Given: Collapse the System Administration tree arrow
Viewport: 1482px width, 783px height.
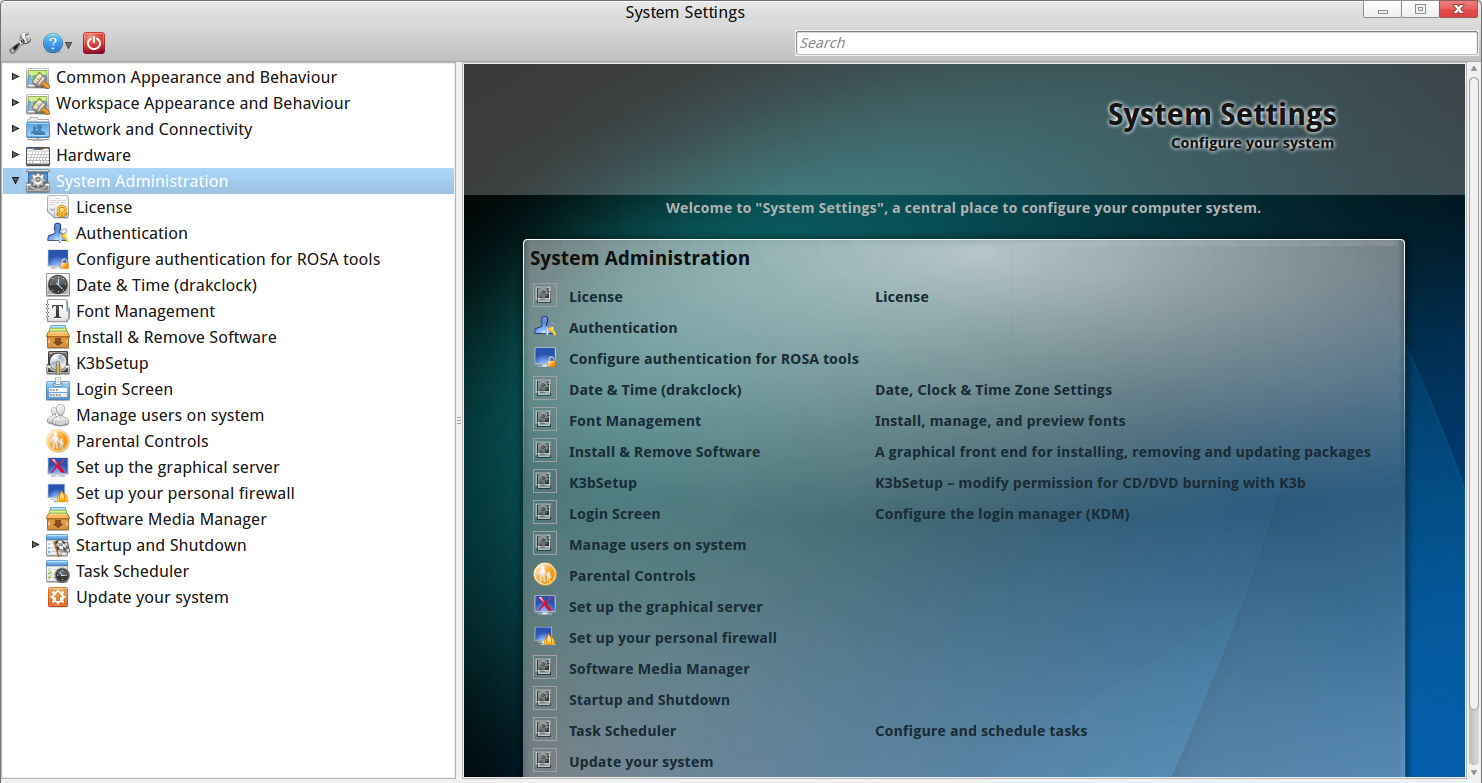Looking at the screenshot, I should 15,181.
